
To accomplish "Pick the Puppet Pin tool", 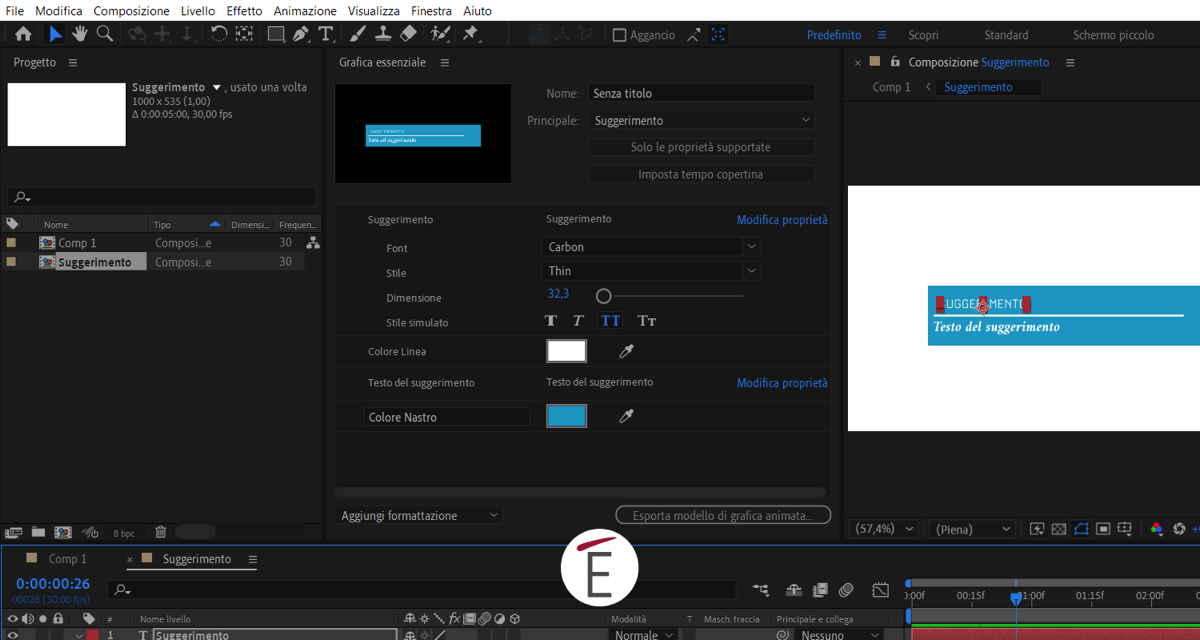I will pos(471,34).
